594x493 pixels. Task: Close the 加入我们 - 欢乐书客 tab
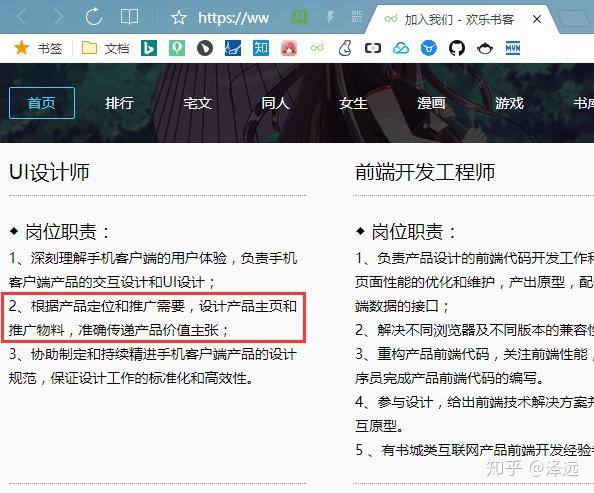[537, 19]
